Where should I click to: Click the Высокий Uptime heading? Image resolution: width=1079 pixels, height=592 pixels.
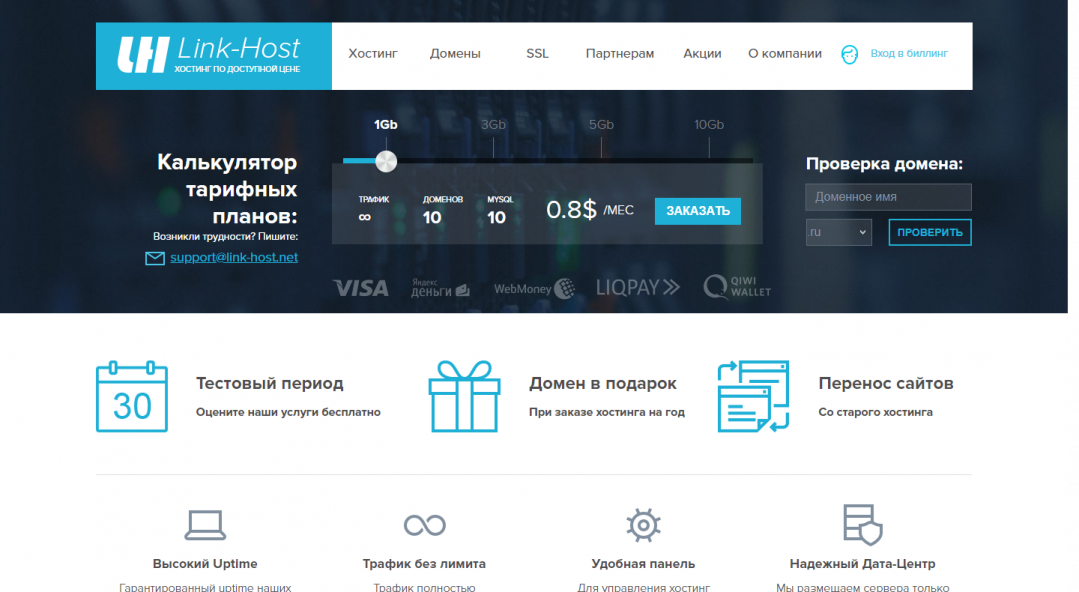(x=205, y=564)
